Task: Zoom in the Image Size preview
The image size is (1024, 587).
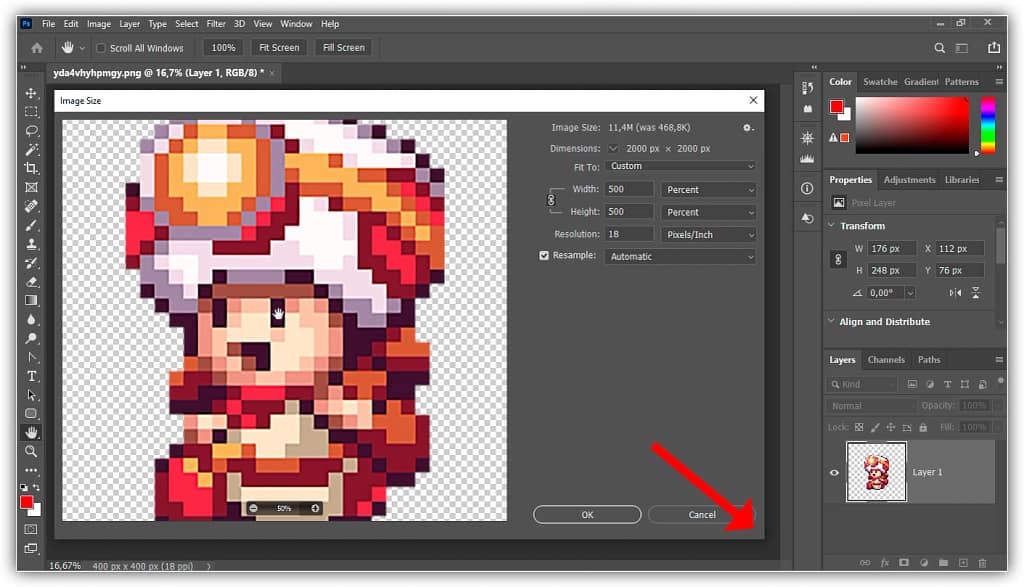Action: (315, 508)
